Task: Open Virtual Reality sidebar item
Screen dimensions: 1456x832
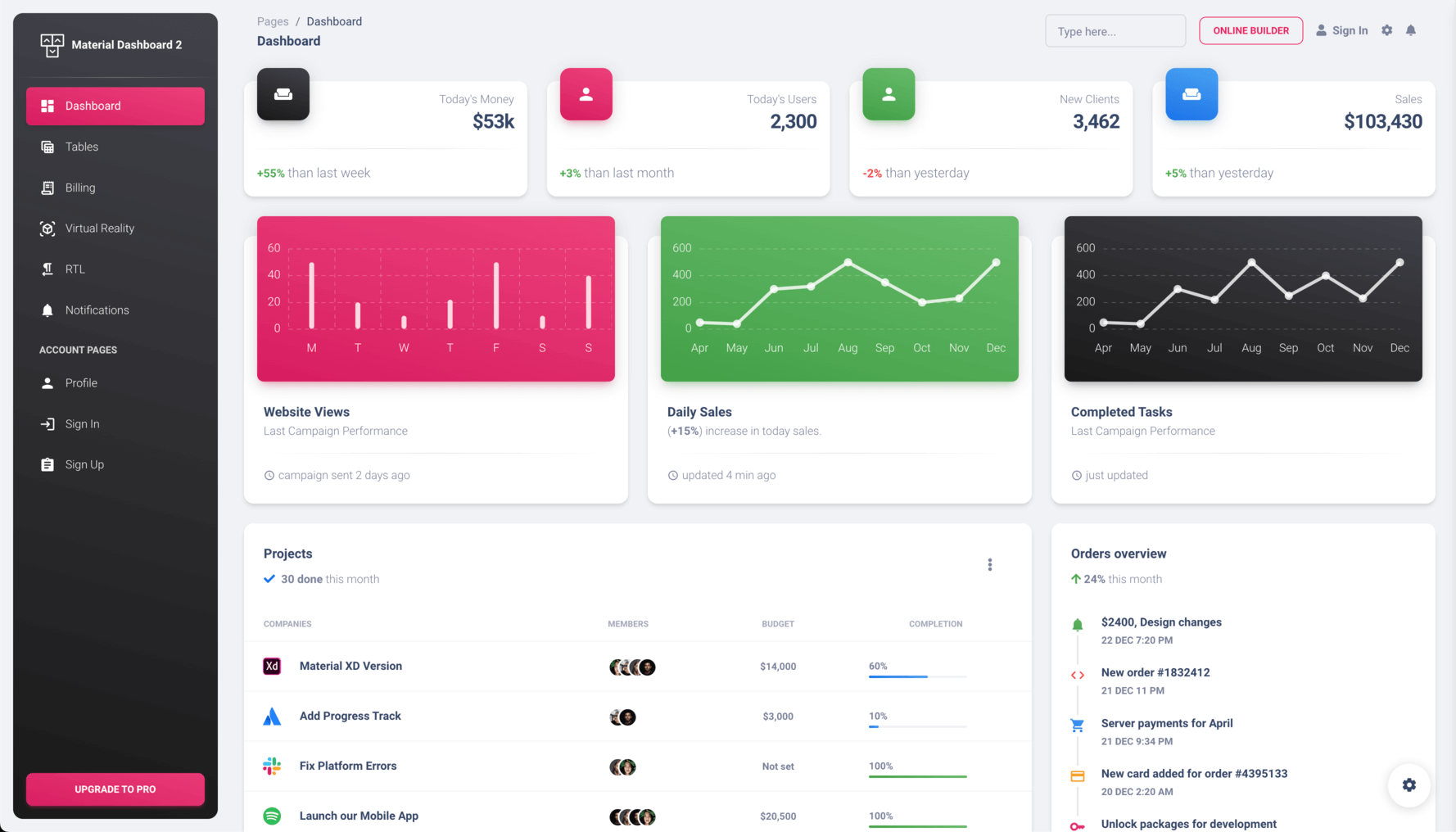Action: 115,228
